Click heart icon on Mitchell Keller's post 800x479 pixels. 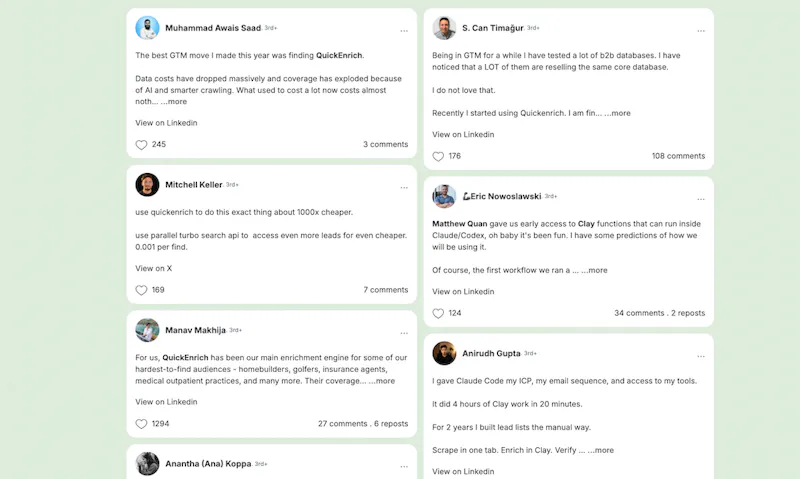pyautogui.click(x=141, y=290)
